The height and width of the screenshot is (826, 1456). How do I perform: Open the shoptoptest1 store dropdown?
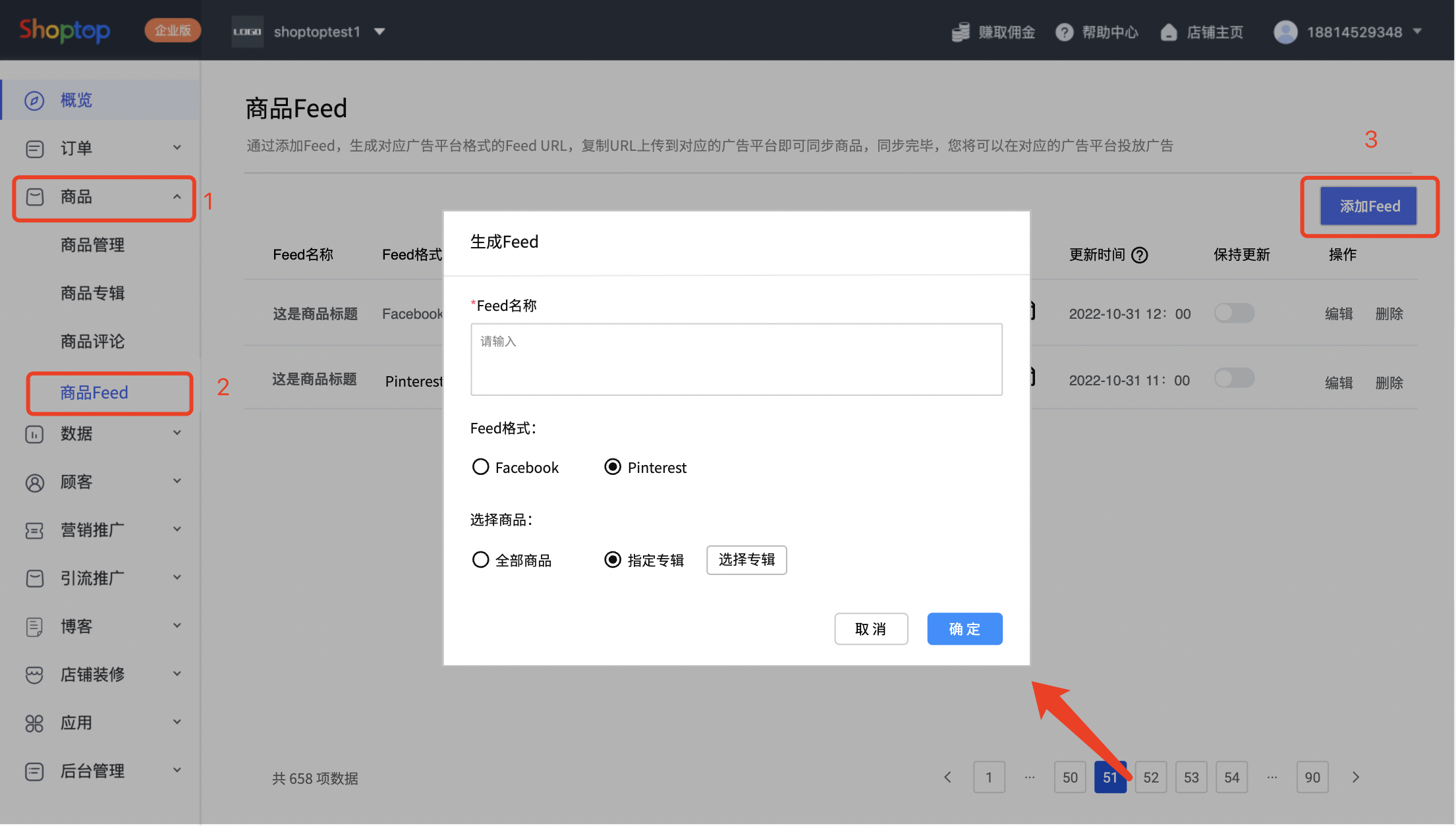379,32
